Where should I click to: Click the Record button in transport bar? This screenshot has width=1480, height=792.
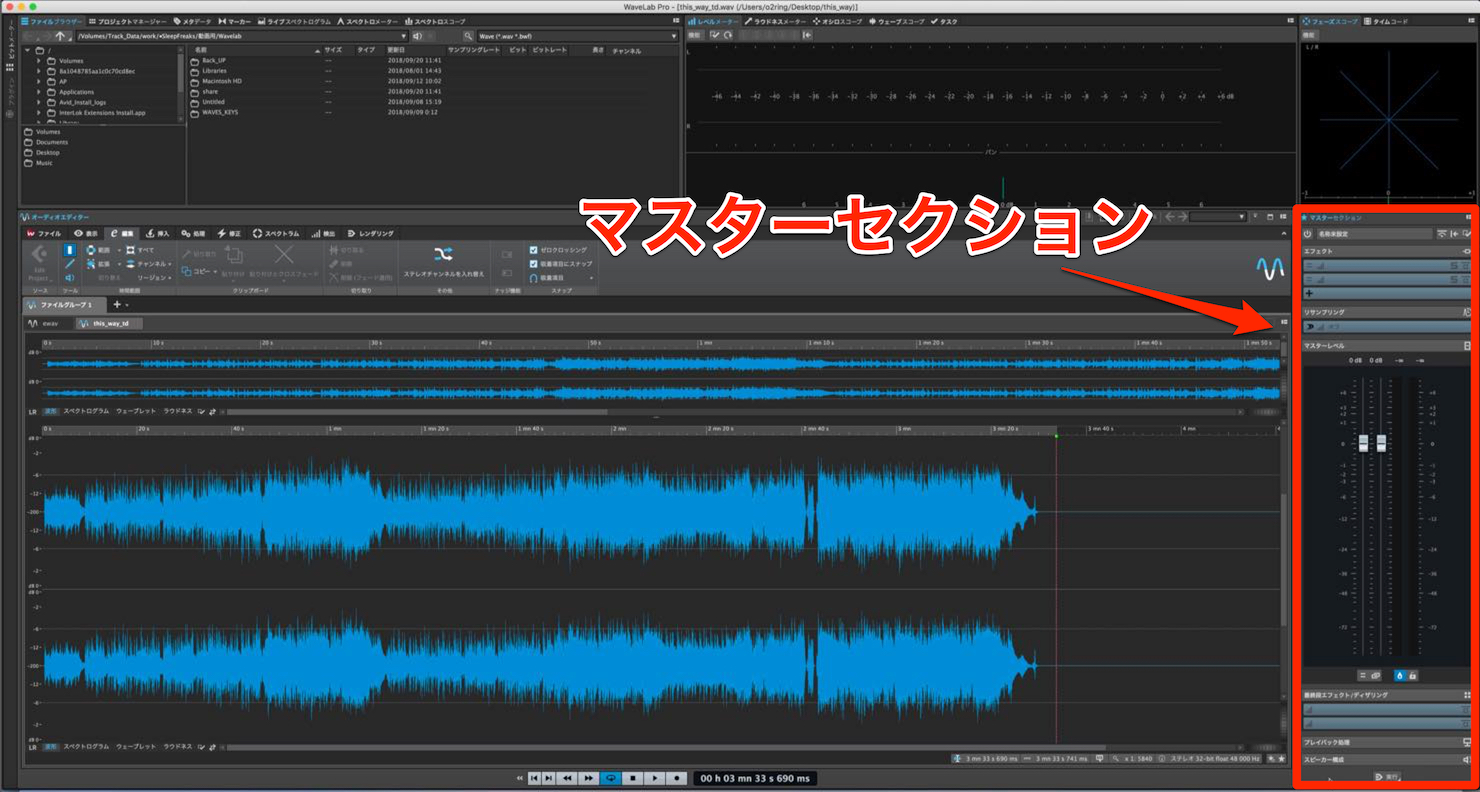pos(677,778)
